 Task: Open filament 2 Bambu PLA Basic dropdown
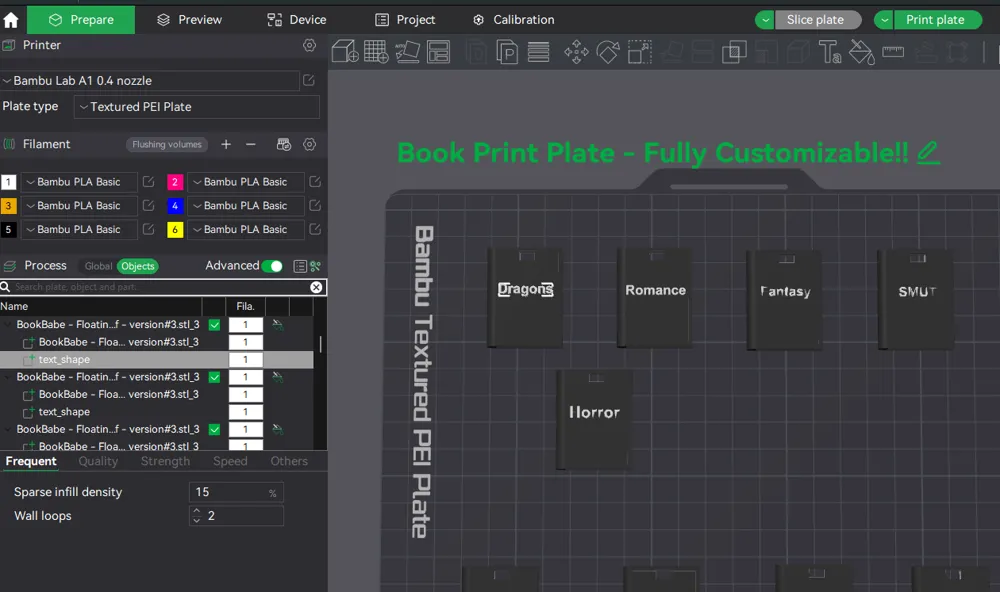246,182
